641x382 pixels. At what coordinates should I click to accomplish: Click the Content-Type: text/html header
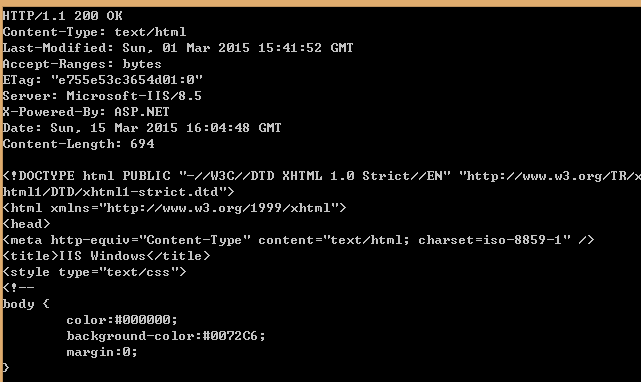(94, 32)
